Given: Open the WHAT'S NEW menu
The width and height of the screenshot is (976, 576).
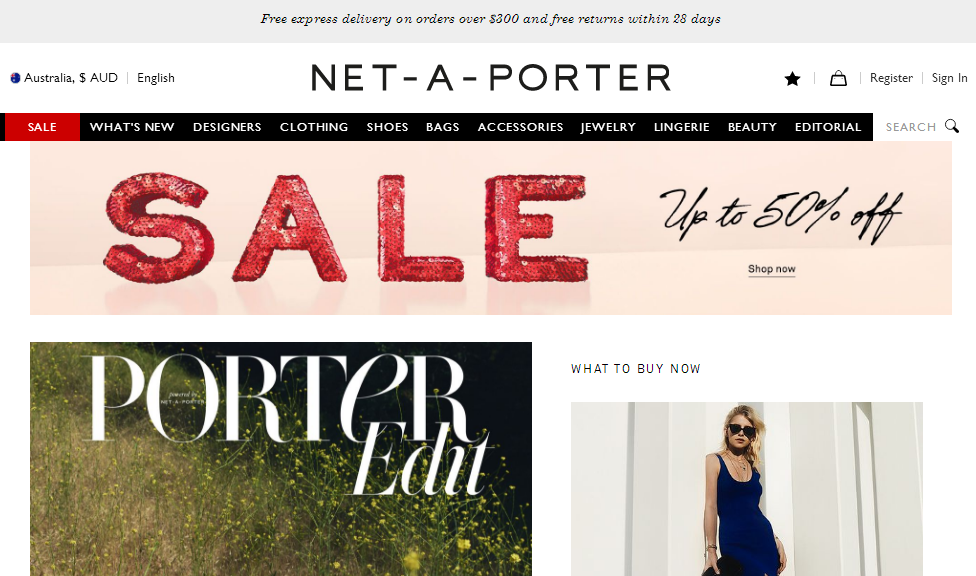Looking at the screenshot, I should coord(132,127).
